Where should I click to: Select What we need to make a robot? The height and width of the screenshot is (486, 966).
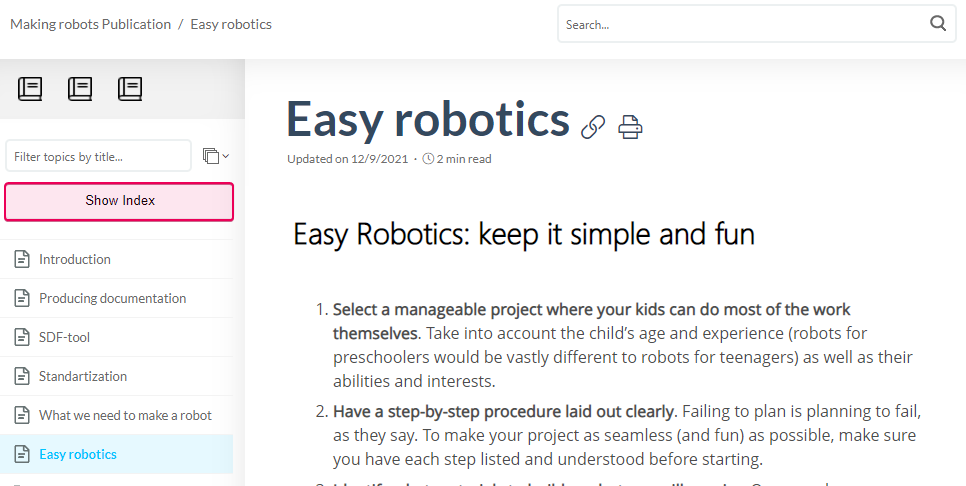tap(125, 416)
